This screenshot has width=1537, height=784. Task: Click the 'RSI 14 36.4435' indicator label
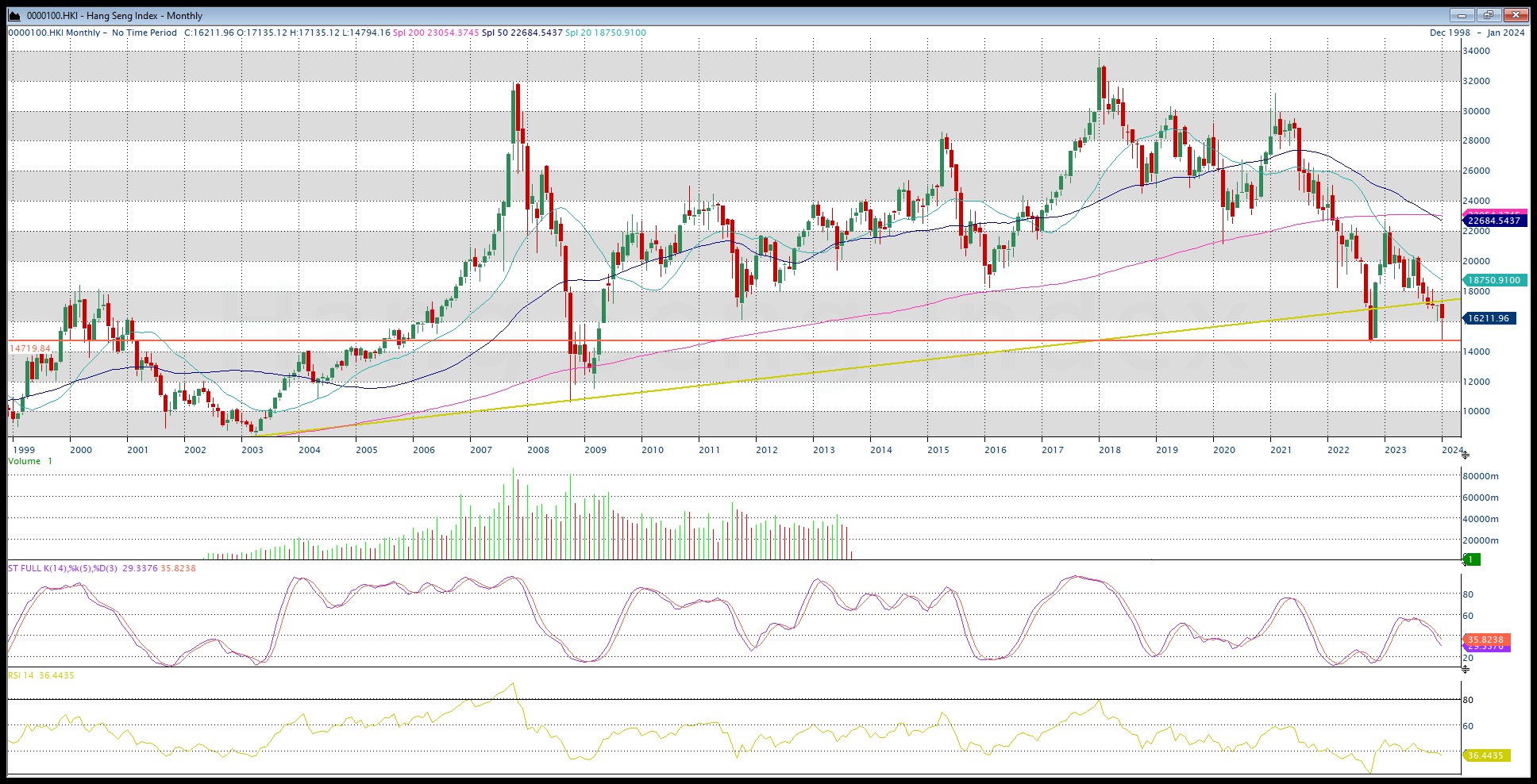(x=41, y=675)
